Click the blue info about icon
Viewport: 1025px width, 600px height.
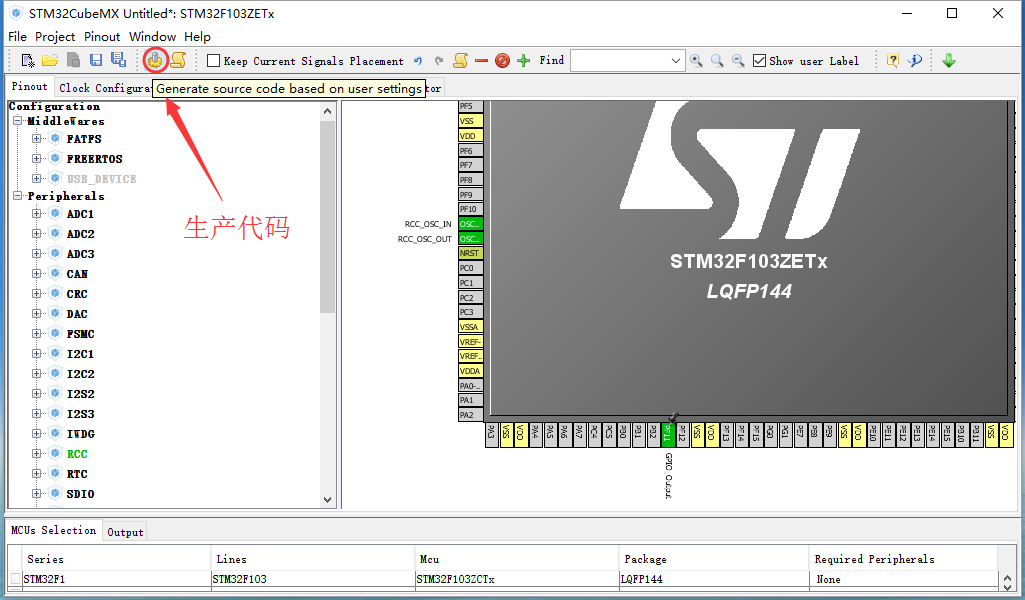click(x=915, y=61)
